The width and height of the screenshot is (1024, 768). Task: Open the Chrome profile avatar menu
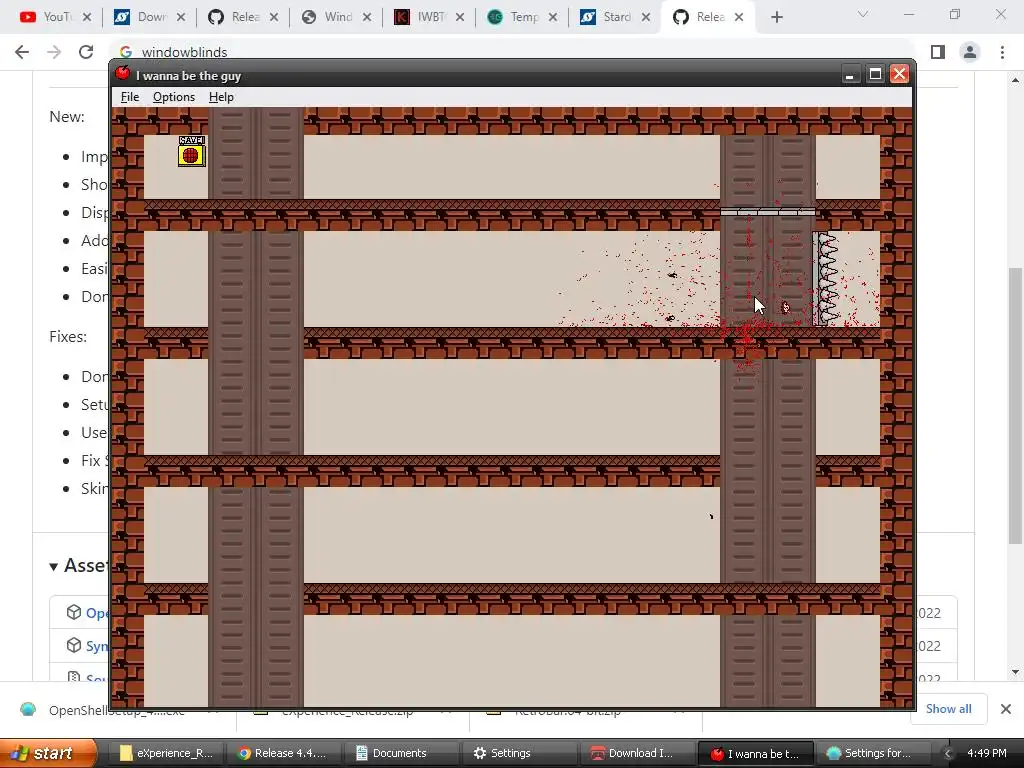pos(970,52)
